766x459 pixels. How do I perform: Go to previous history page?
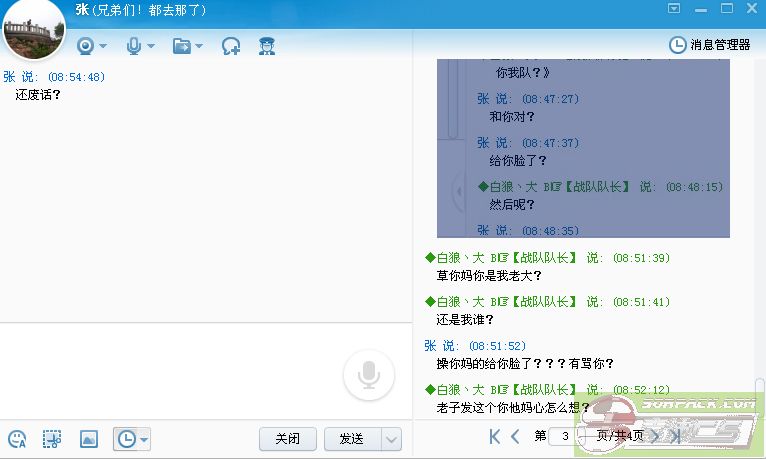coord(515,436)
